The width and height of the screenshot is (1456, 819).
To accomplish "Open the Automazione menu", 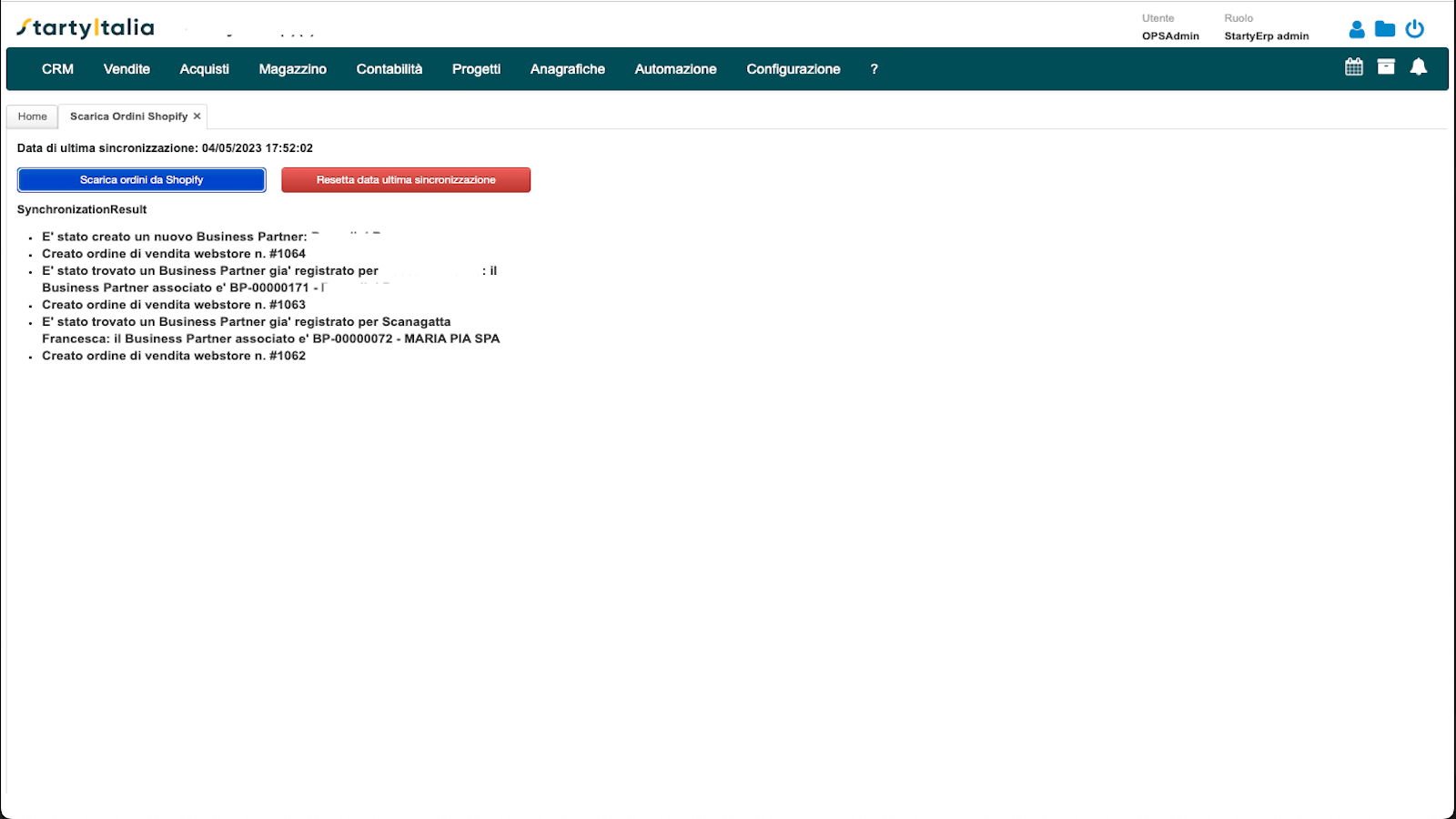I will click(676, 69).
